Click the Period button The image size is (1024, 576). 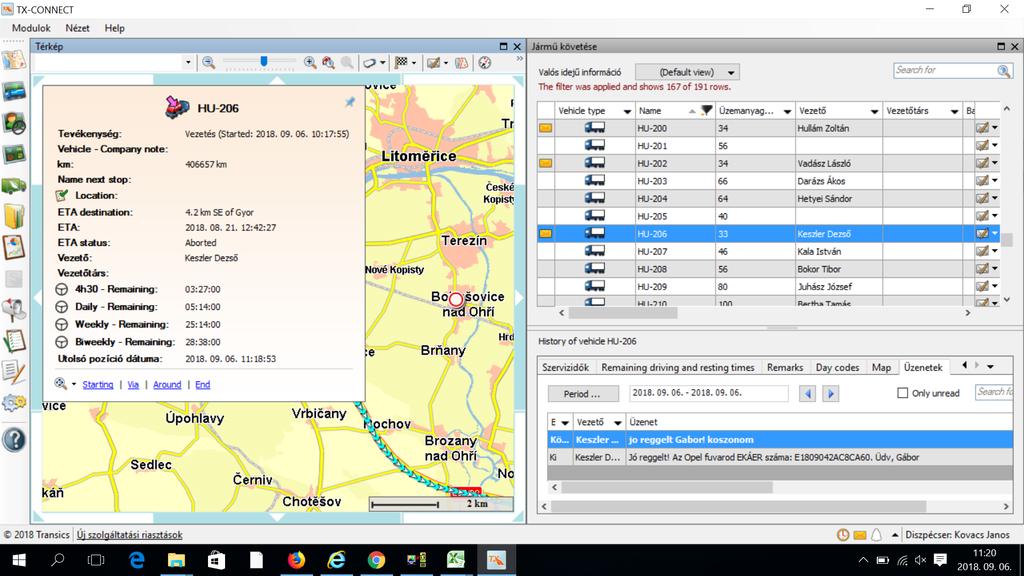click(583, 393)
